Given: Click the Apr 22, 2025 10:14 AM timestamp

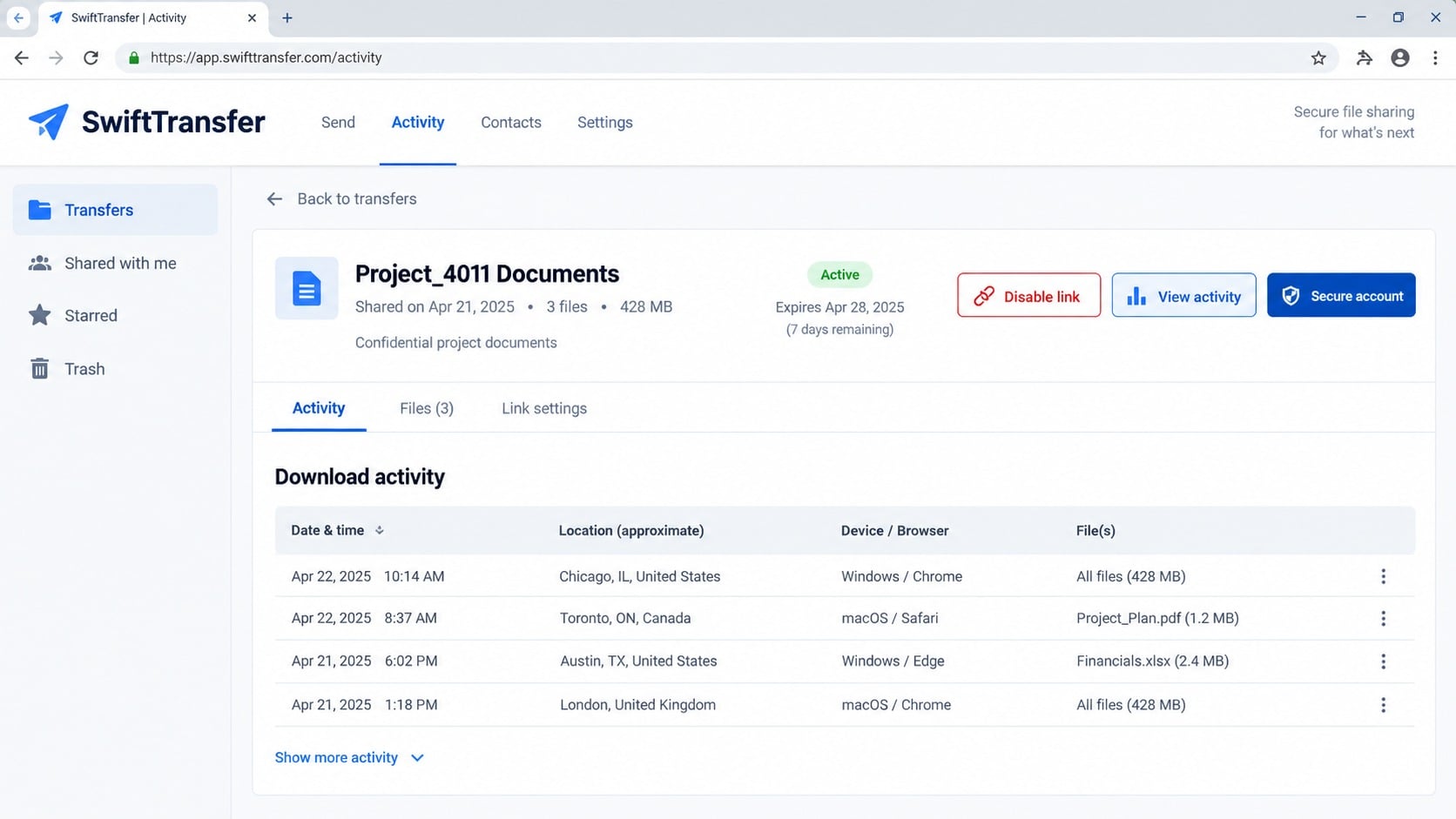Looking at the screenshot, I should pyautogui.click(x=367, y=576).
